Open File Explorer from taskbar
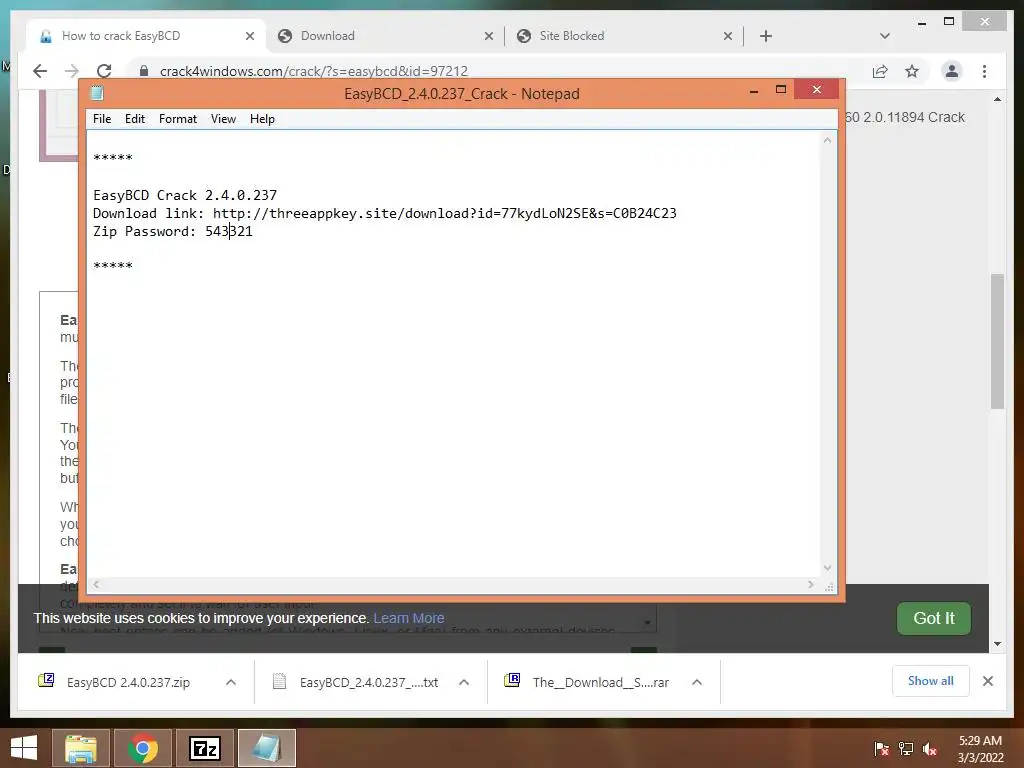This screenshot has height=768, width=1024. [80, 748]
